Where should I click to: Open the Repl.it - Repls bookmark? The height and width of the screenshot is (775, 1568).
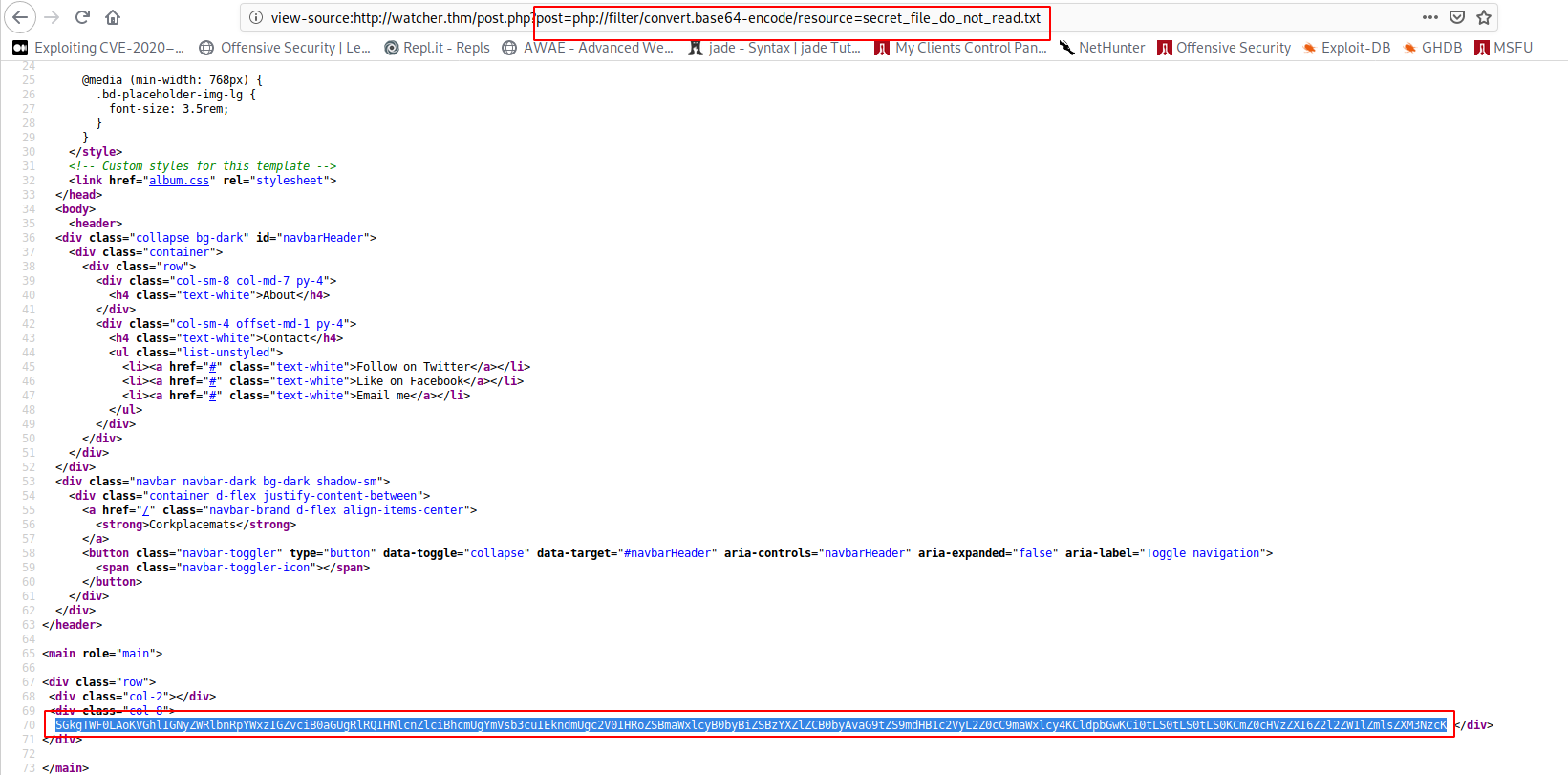437,48
